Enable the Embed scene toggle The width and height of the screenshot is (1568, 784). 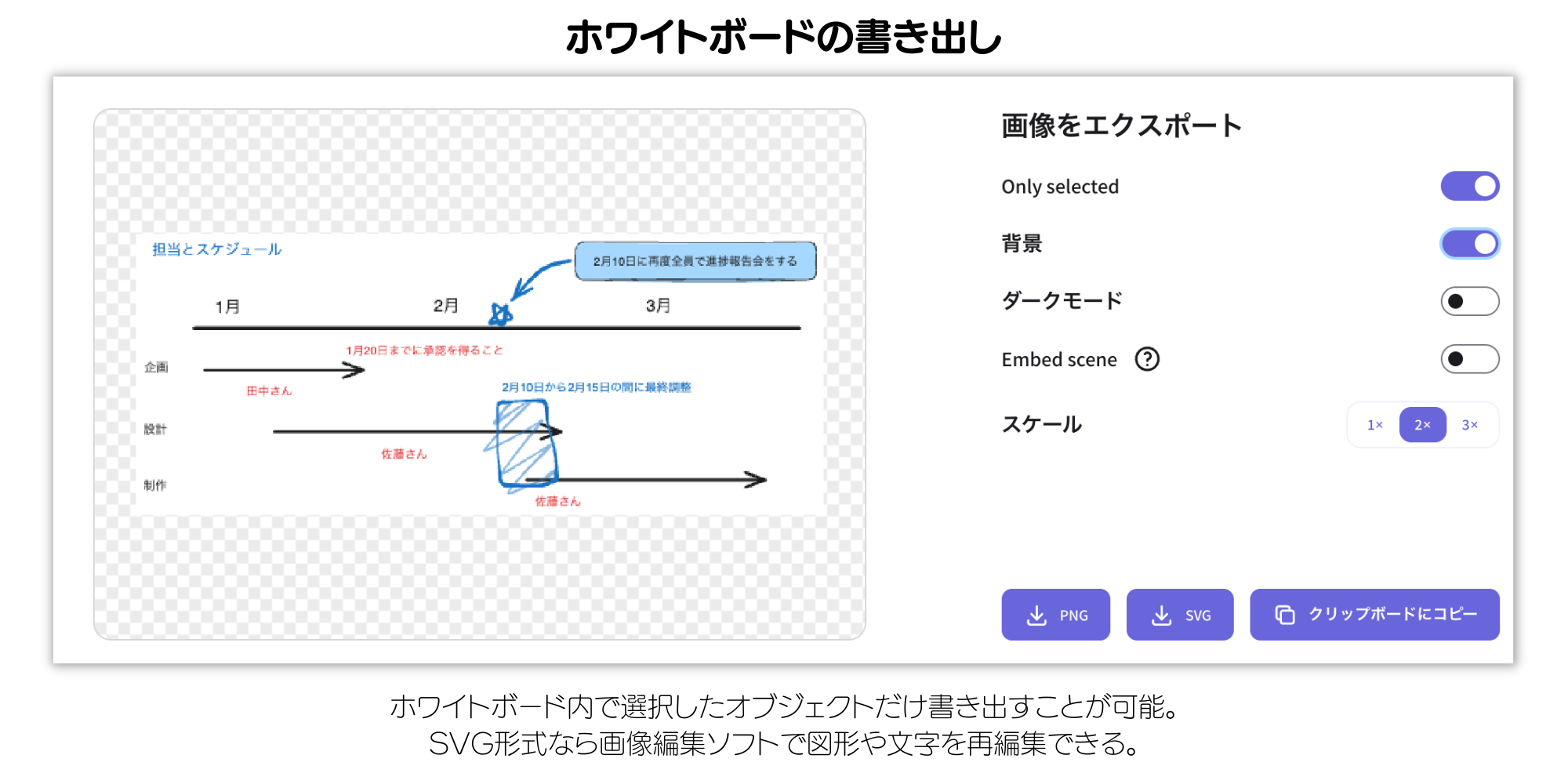[1469, 359]
